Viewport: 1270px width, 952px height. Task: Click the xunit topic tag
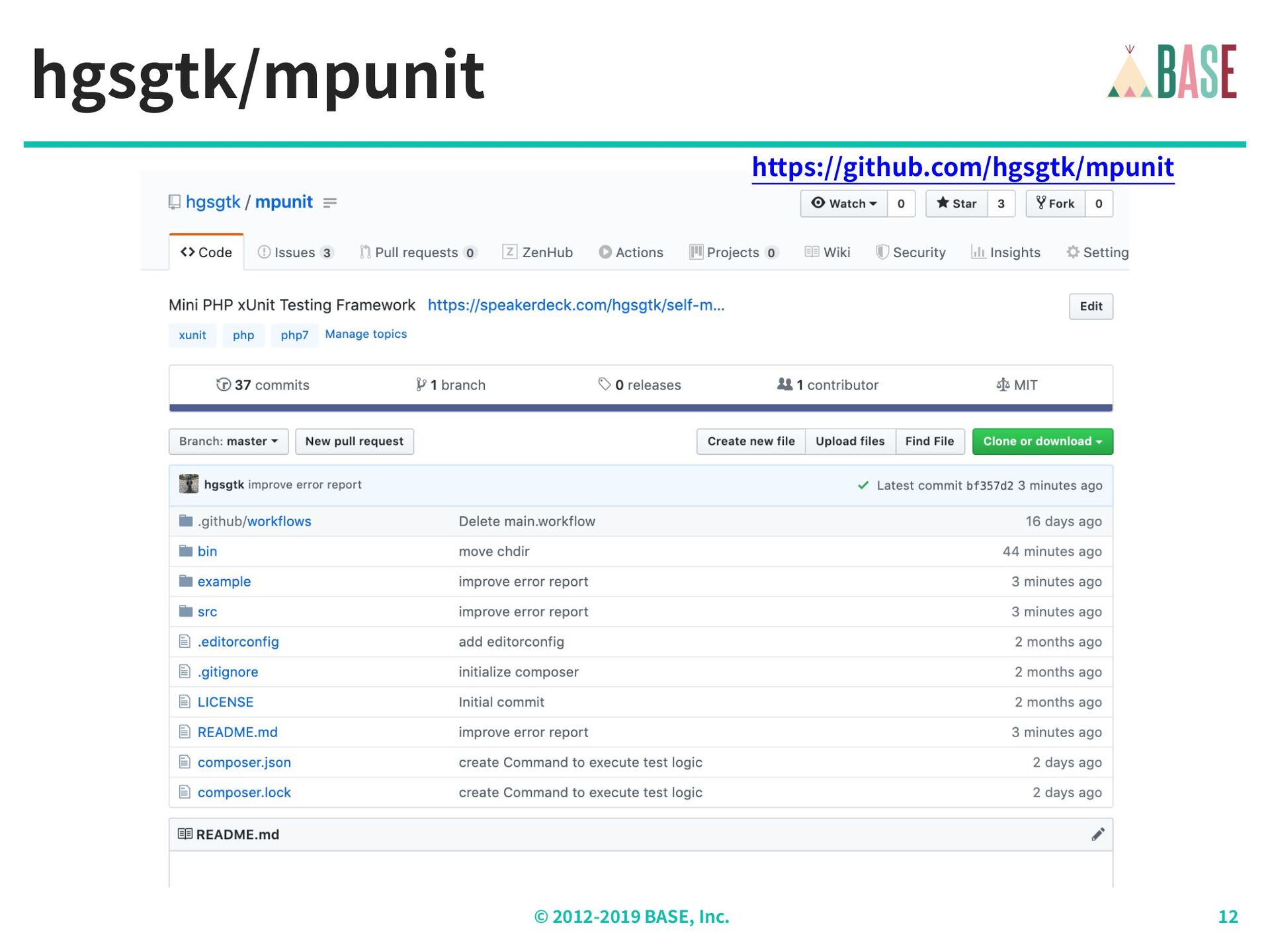pos(192,335)
